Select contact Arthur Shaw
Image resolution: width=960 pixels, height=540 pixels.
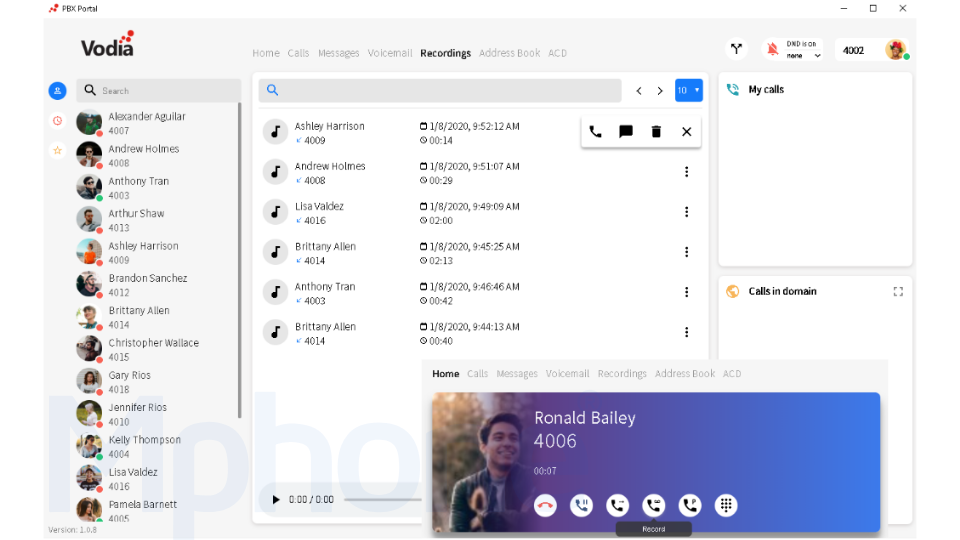pyautogui.click(x=156, y=220)
